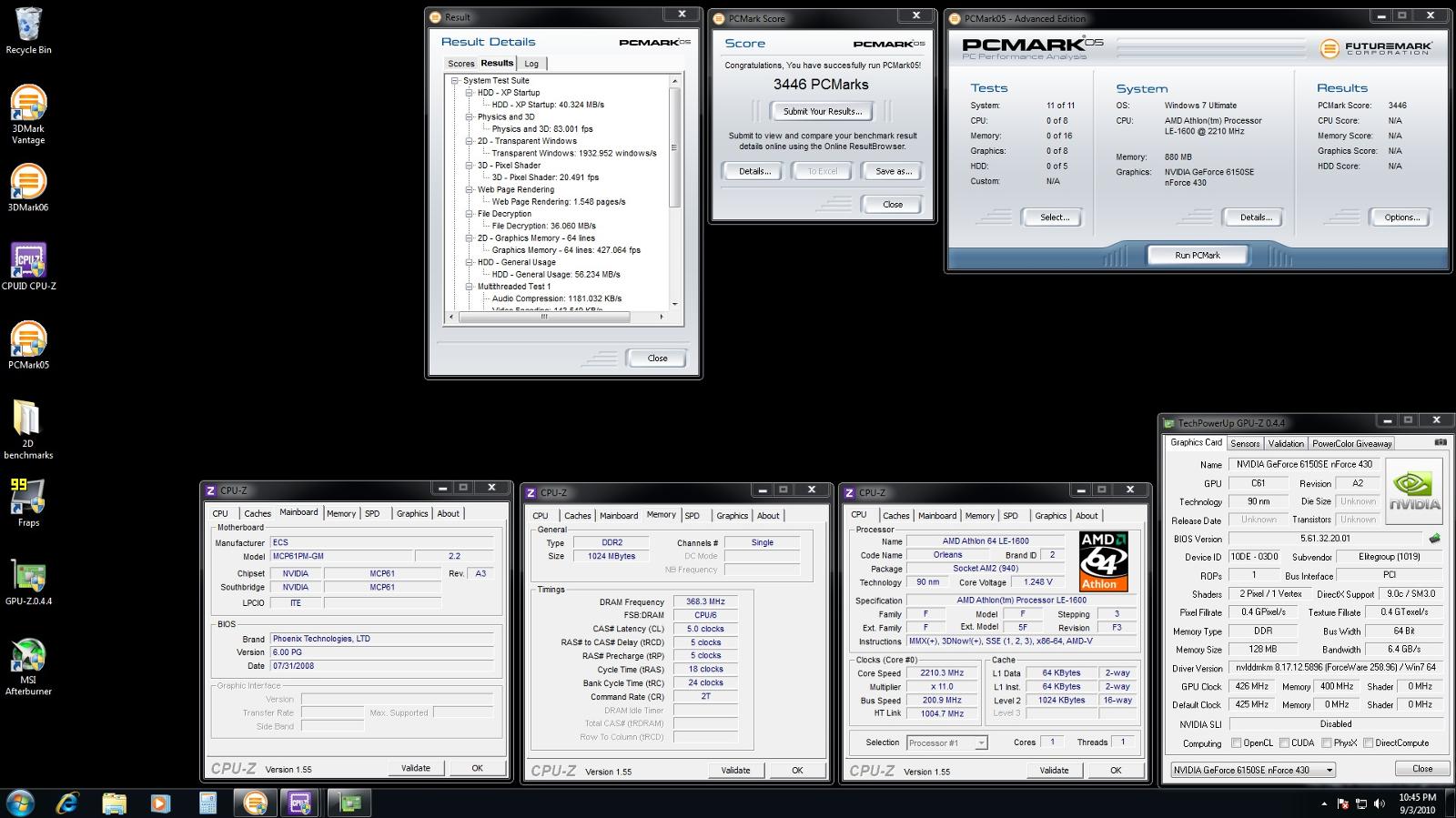The image size is (1456, 818).
Task: Open Caches tab in the Mainboard CPU-Z window
Action: pyautogui.click(x=258, y=513)
